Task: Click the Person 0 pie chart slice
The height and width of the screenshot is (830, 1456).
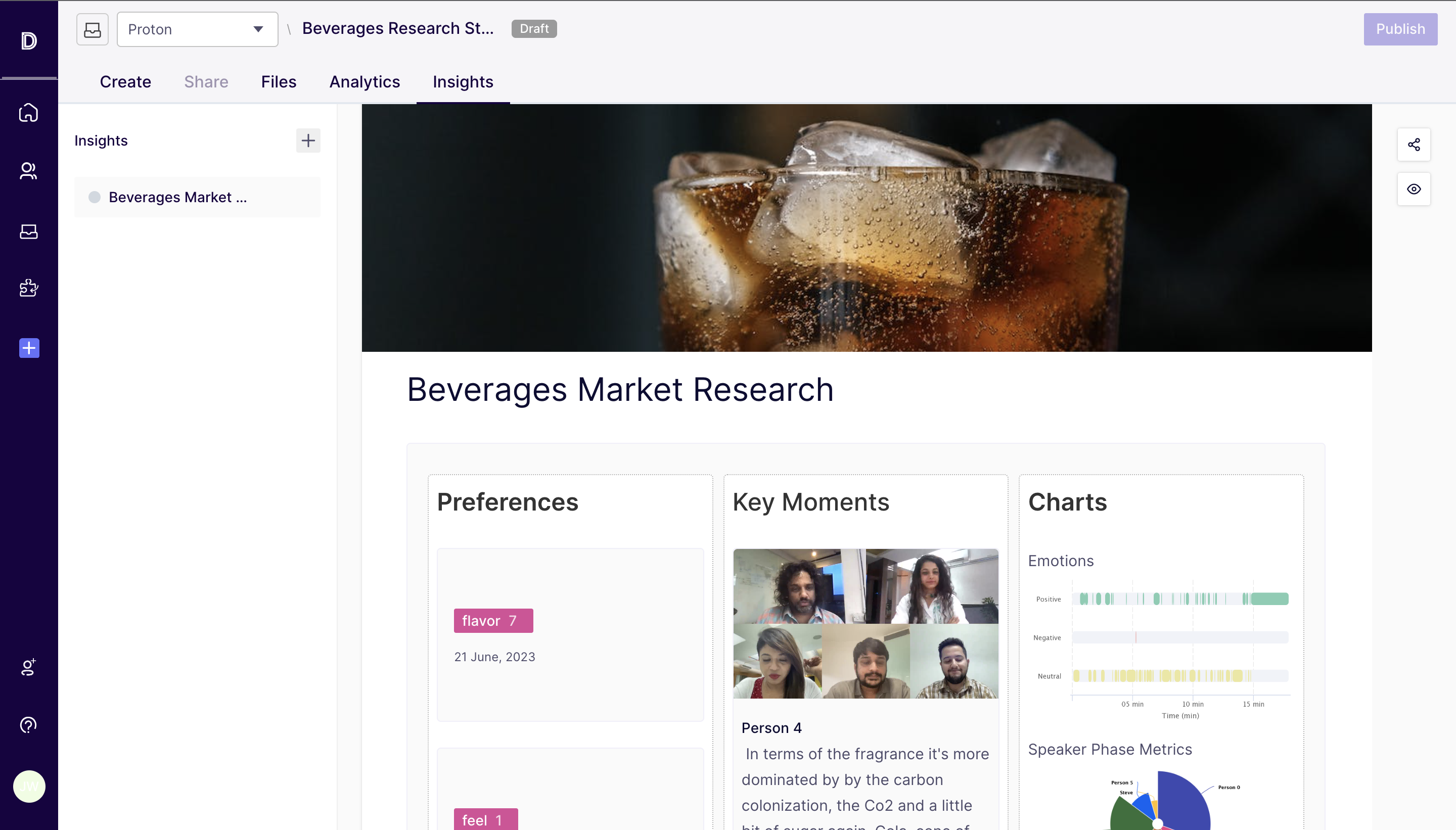Action: tap(1183, 801)
